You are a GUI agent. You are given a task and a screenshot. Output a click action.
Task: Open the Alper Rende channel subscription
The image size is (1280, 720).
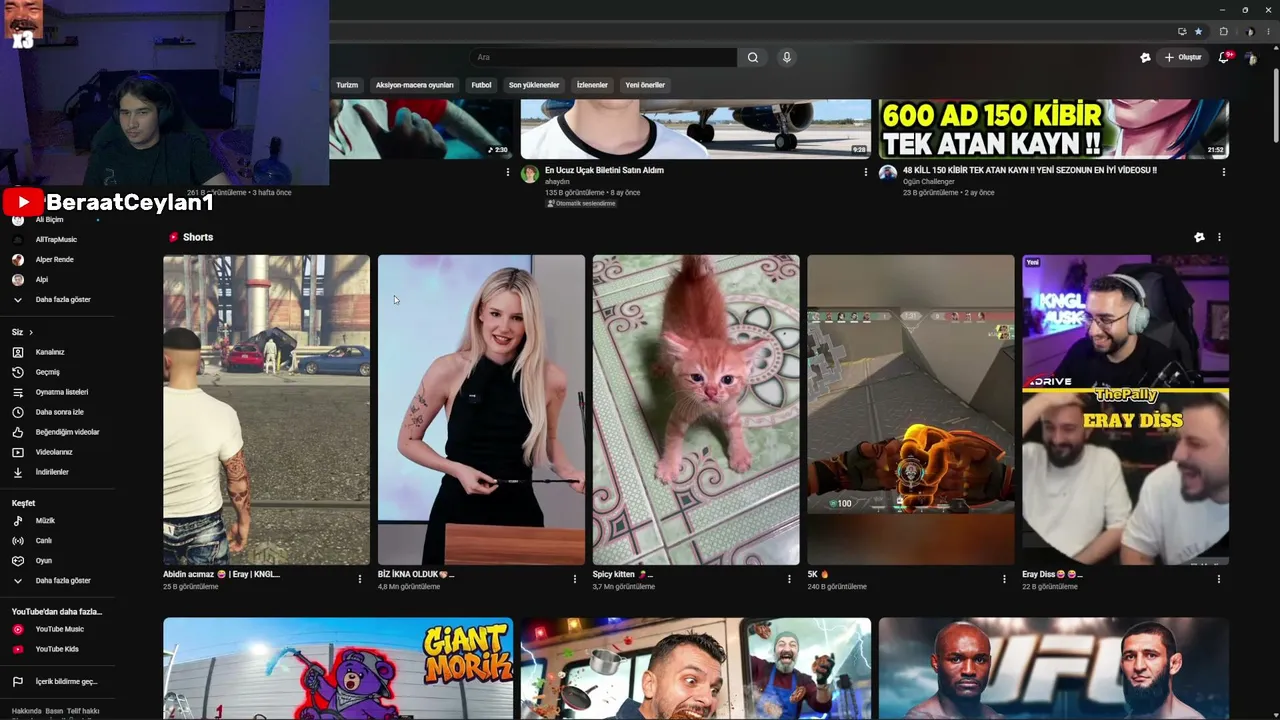pyautogui.click(x=57, y=260)
